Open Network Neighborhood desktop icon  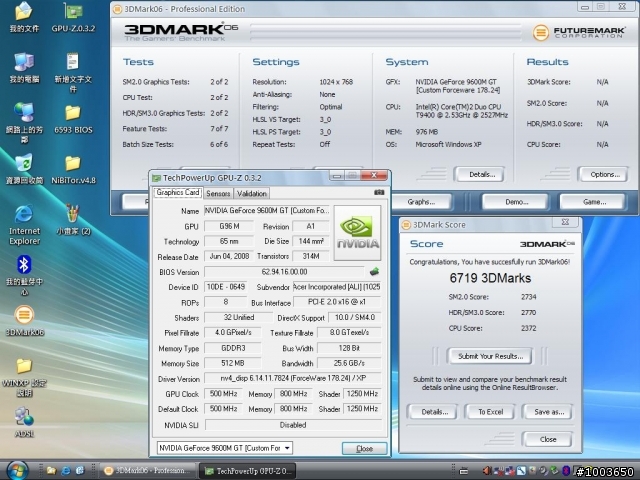click(24, 122)
